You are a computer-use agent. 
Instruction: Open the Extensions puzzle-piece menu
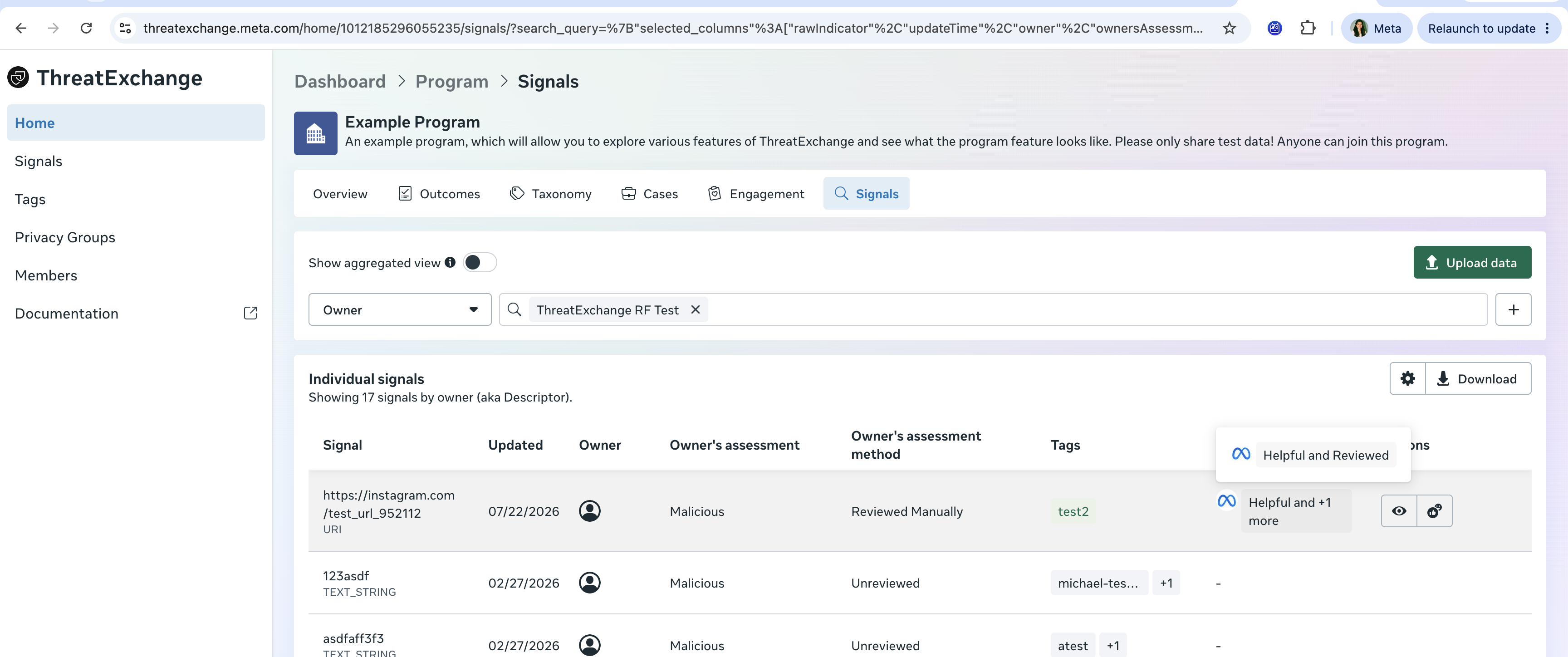point(1308,28)
